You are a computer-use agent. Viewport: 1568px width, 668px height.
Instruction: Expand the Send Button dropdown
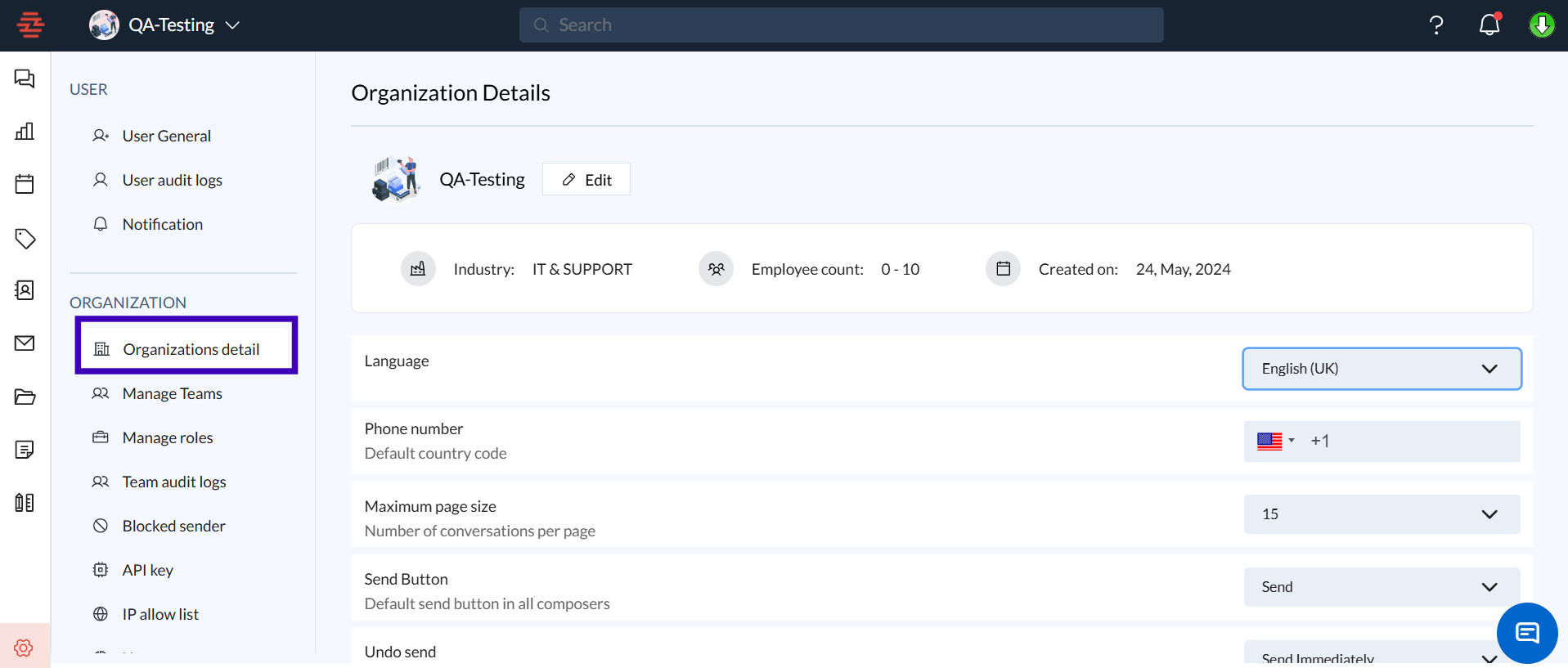(1381, 587)
